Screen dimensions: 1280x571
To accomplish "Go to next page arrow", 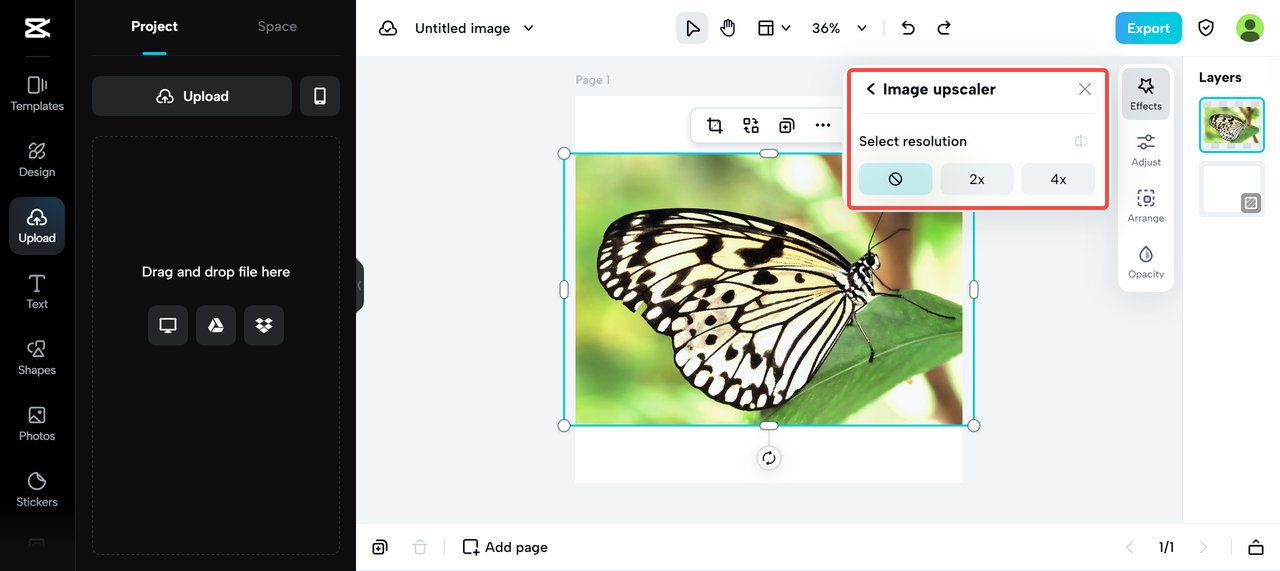I will point(1203,547).
